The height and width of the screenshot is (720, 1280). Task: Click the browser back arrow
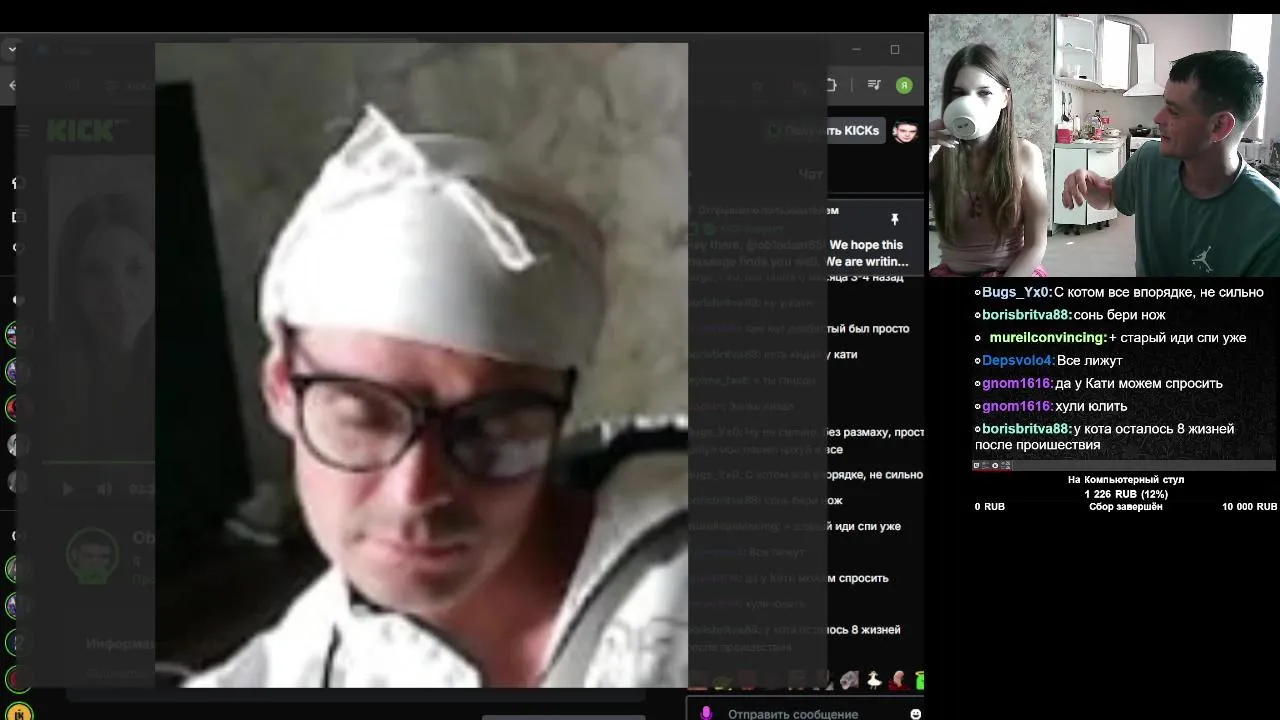coord(13,85)
